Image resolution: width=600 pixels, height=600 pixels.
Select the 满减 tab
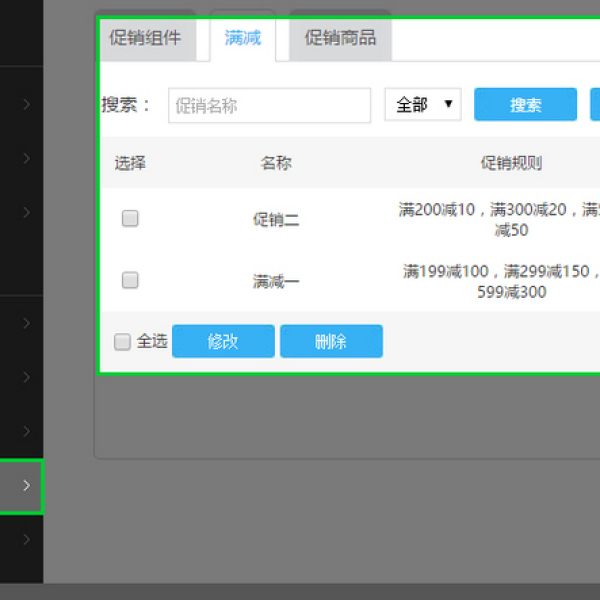point(243,39)
